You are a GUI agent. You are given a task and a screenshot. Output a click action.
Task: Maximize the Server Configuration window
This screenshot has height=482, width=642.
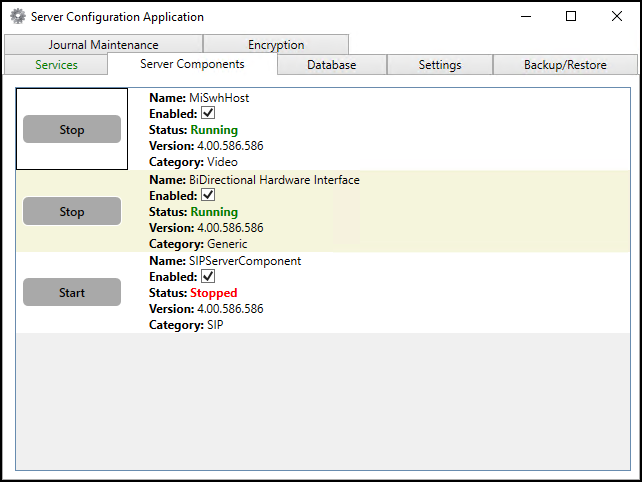tap(571, 16)
